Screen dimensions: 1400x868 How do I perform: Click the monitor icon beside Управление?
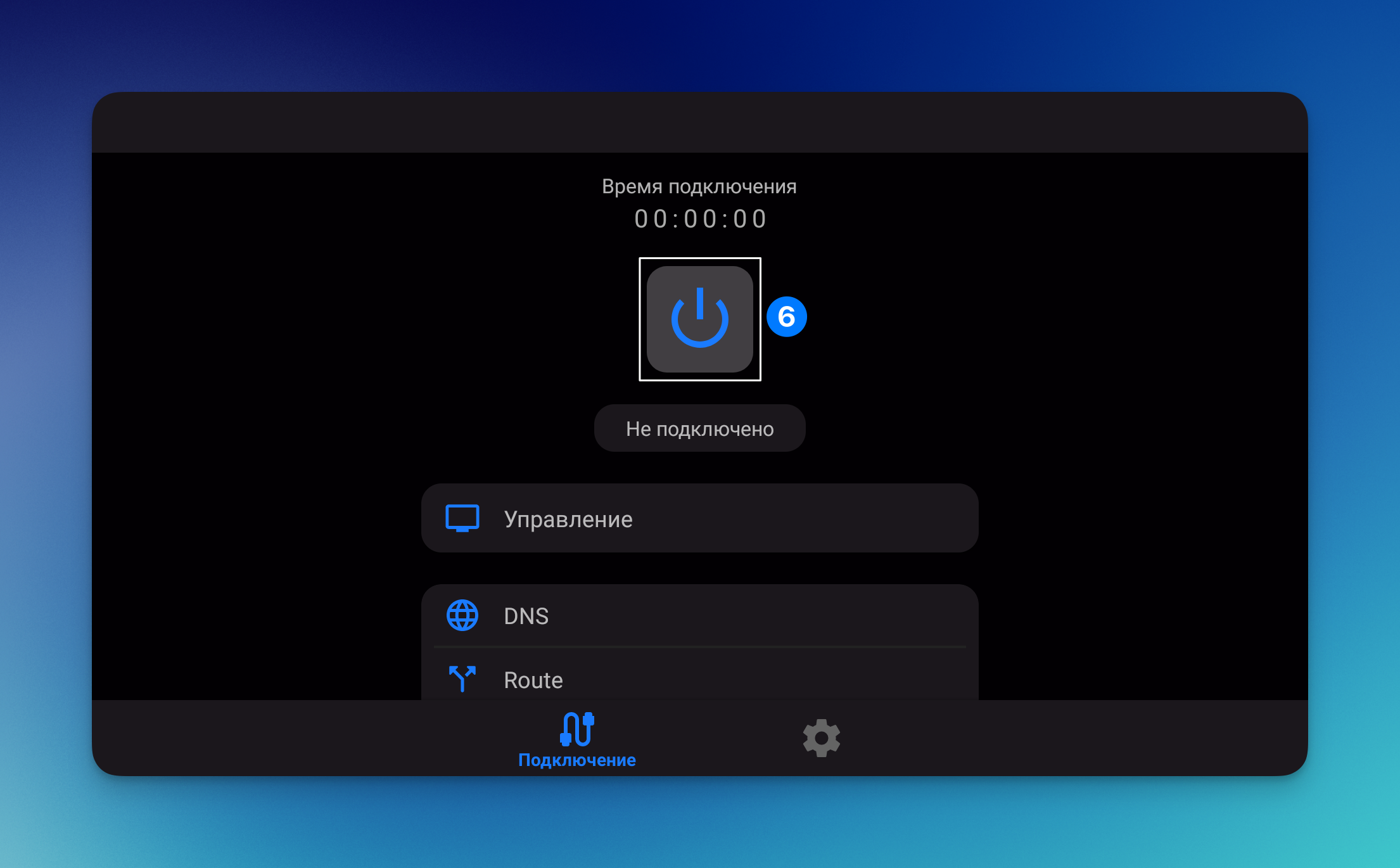click(x=462, y=519)
